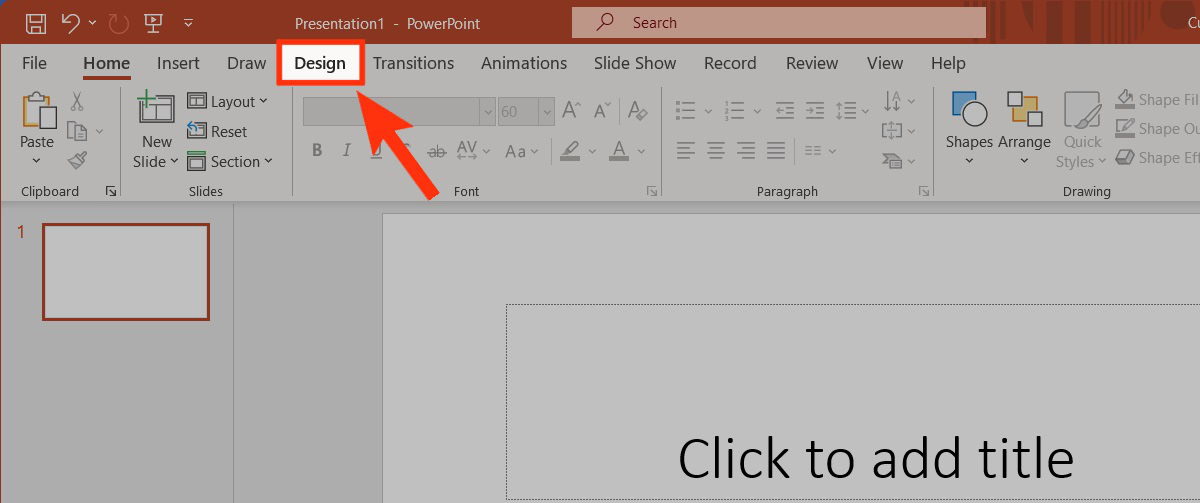
Task: Open the Draw tab
Action: 246,63
